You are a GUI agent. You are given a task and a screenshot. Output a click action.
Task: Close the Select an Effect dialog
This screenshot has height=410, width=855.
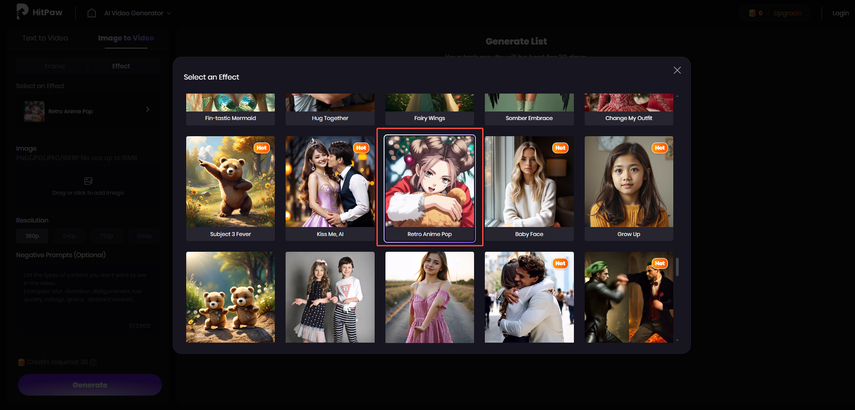pos(677,70)
